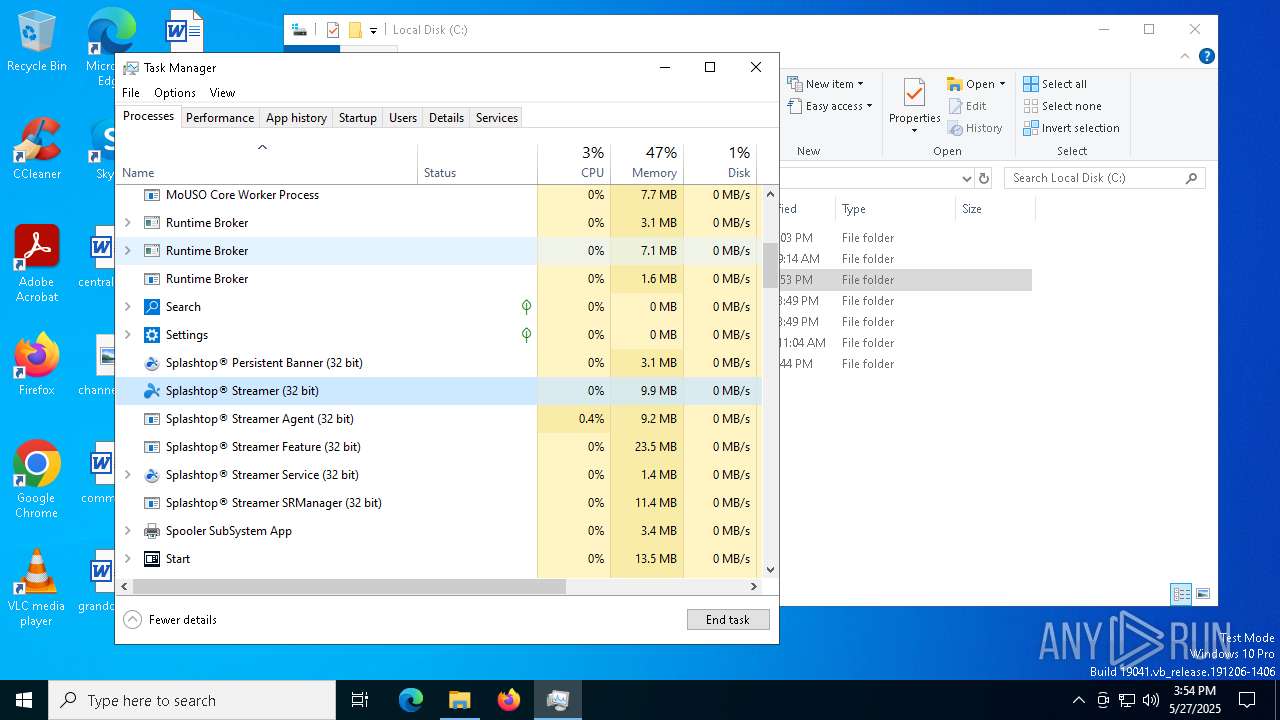
Task: Sort processes by CPU column
Action: point(574,163)
